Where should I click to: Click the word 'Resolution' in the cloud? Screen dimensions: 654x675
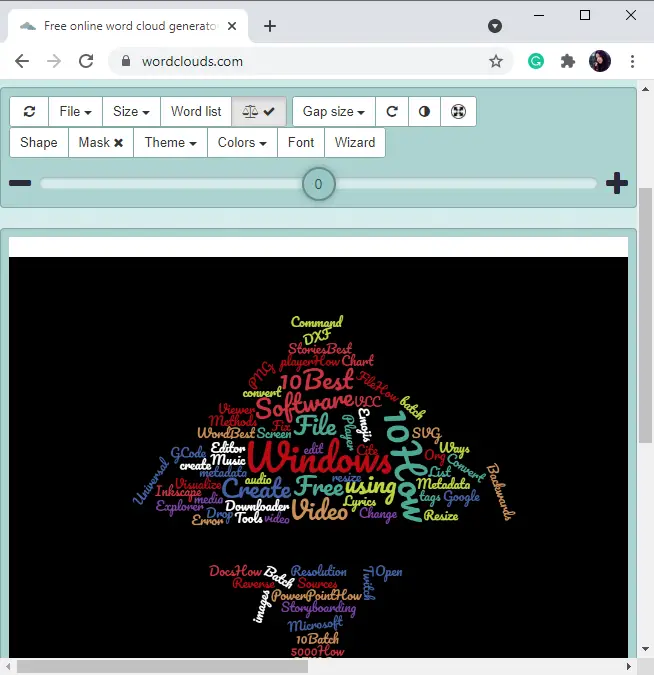click(319, 571)
